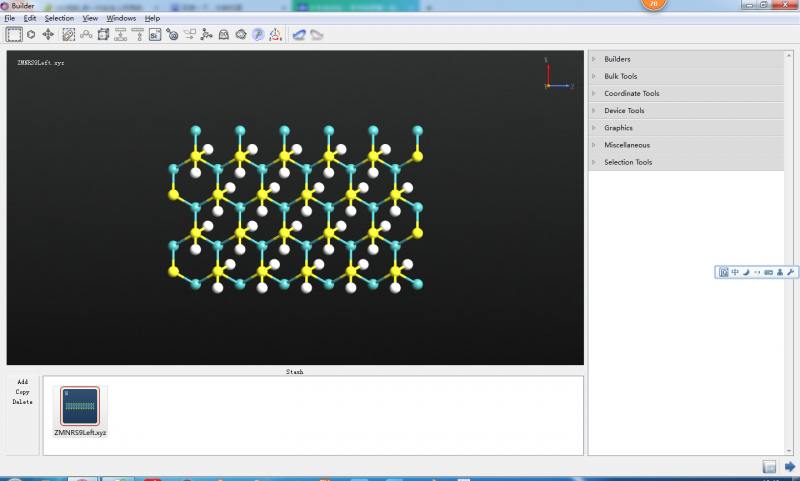Click the blue undo arrow icon
Screen dimensions: 800x481
tap(298, 35)
